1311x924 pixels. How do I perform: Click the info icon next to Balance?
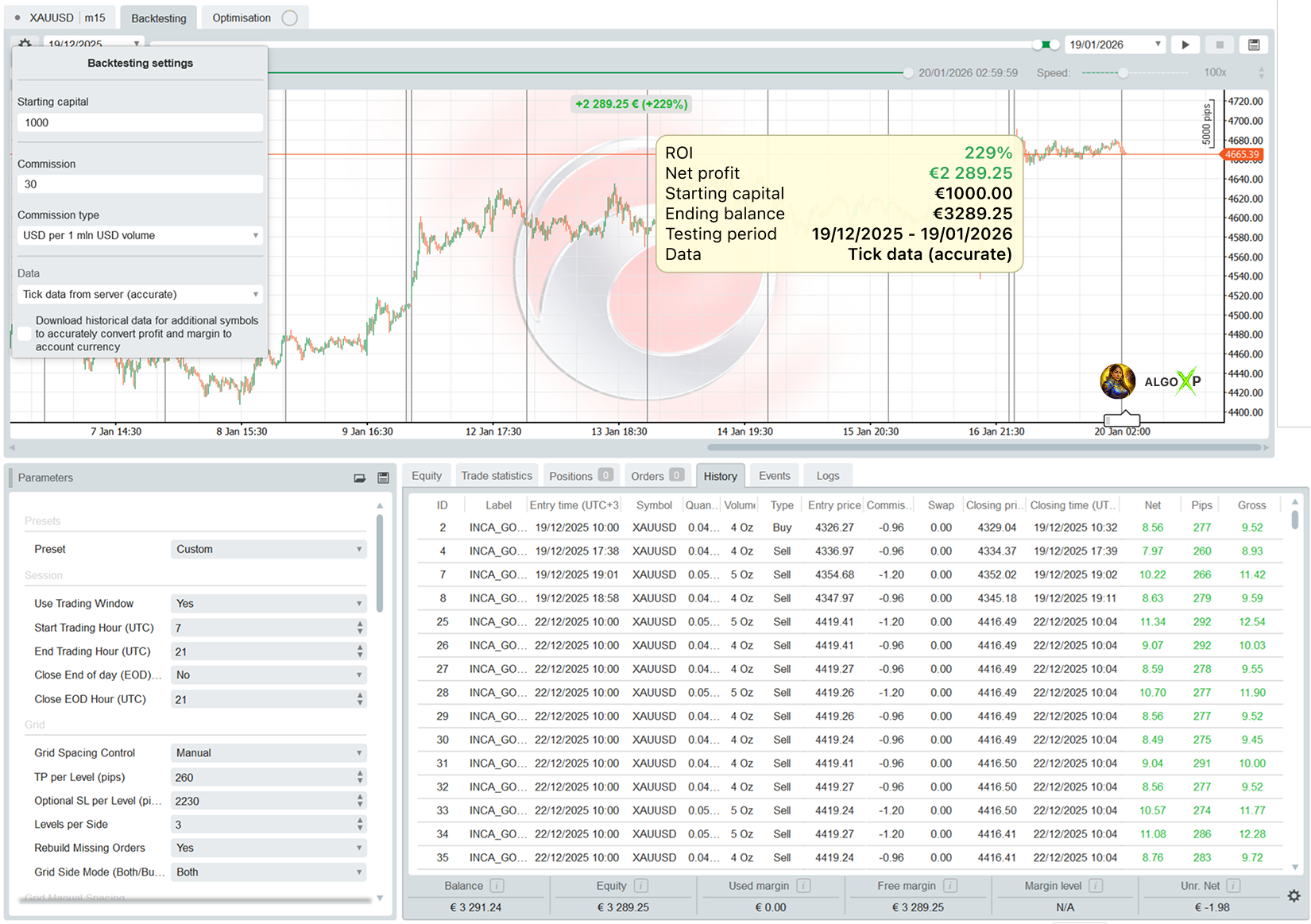pos(497,885)
